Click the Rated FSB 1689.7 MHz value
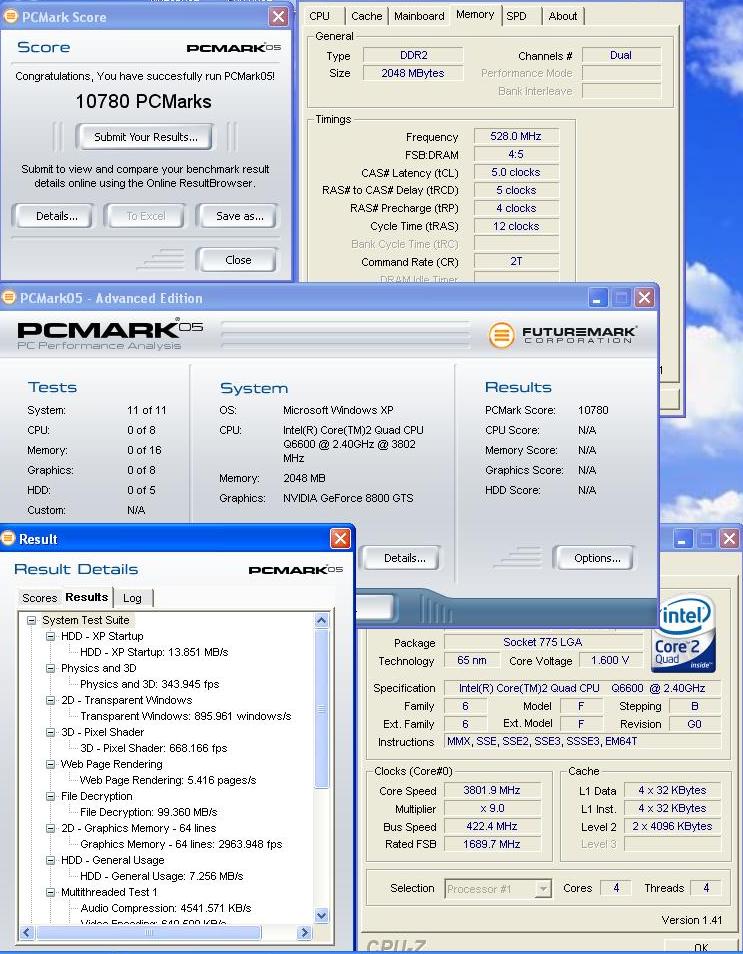This screenshot has height=954, width=743. point(492,844)
